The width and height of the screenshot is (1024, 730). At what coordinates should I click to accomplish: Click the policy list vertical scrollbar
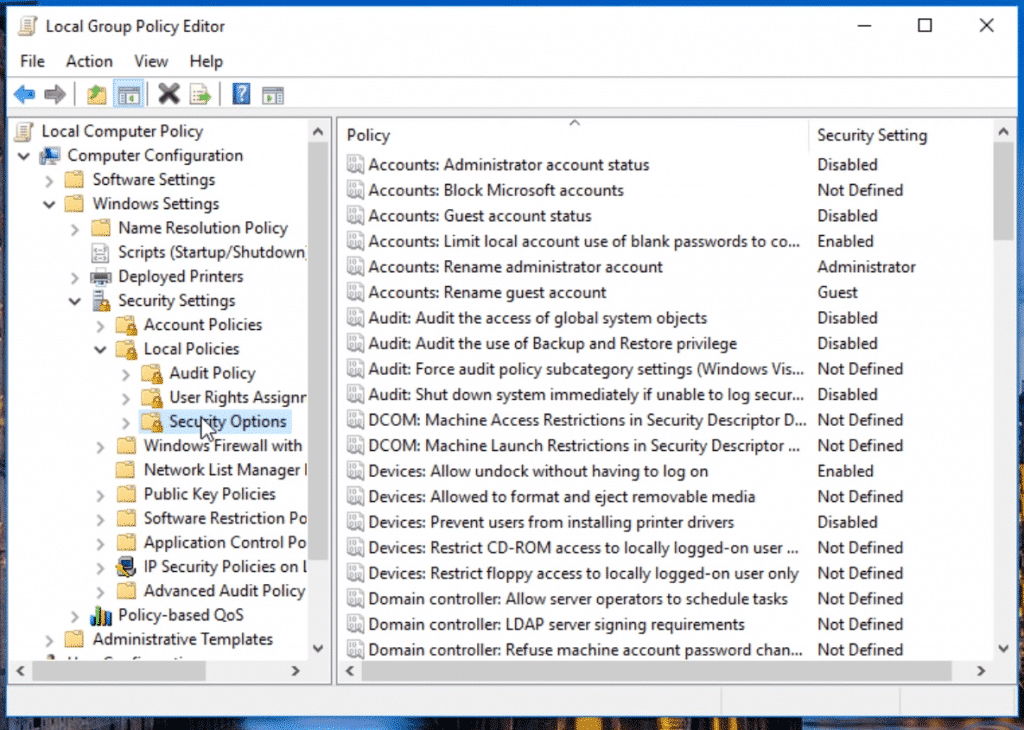[1003, 400]
